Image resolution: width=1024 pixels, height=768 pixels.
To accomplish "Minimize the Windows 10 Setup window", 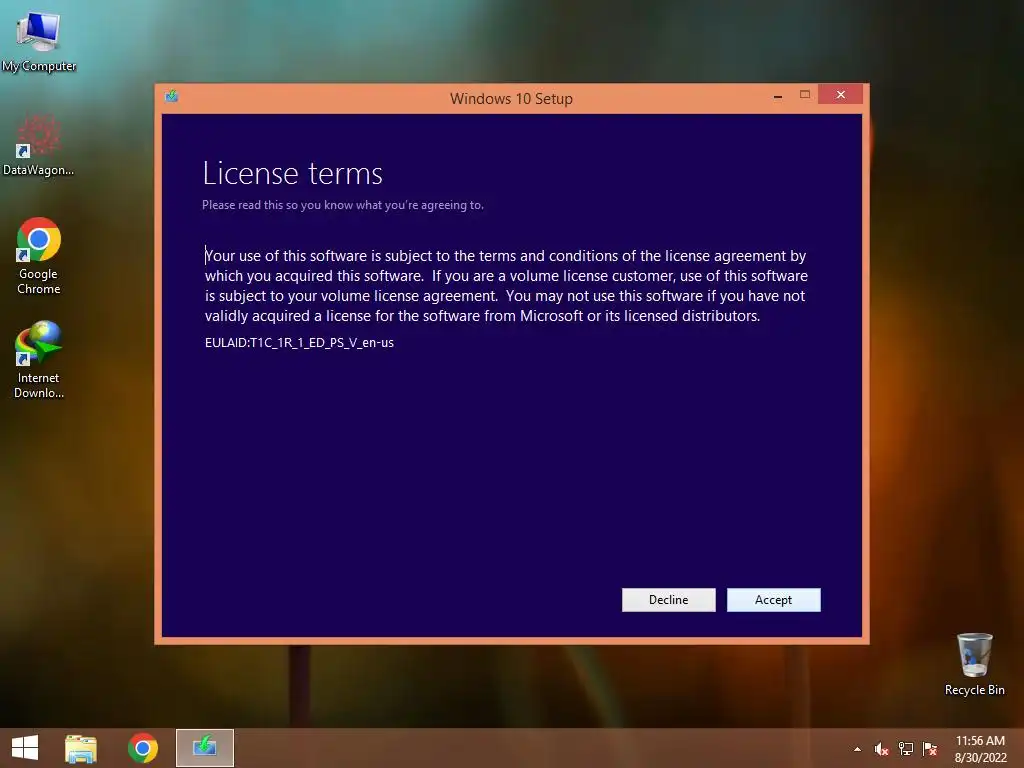I will (x=778, y=95).
